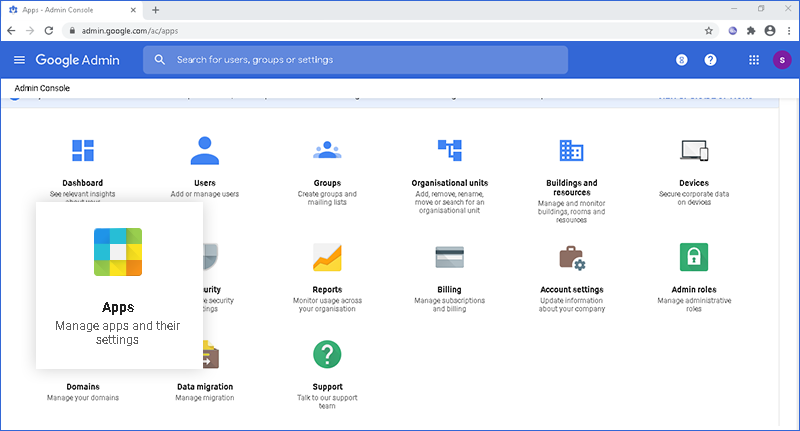The height and width of the screenshot is (431, 800).
Task: Open the Google apps grid launcher
Action: click(754, 60)
